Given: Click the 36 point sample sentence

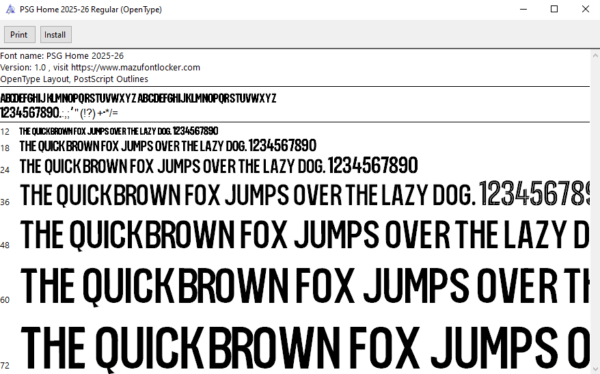Looking at the screenshot, I should (x=304, y=194).
